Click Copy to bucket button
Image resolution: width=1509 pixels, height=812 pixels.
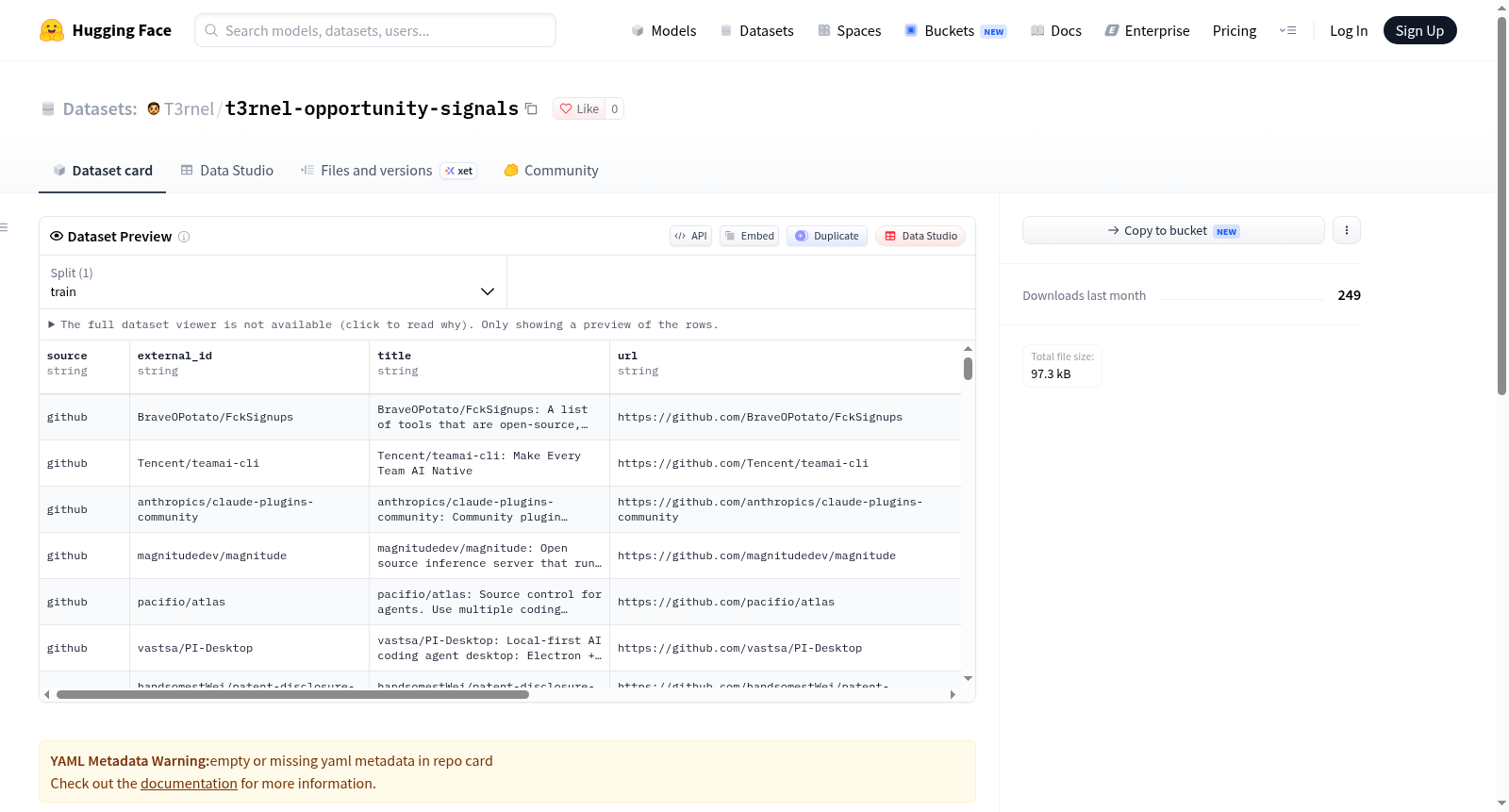pos(1173,230)
